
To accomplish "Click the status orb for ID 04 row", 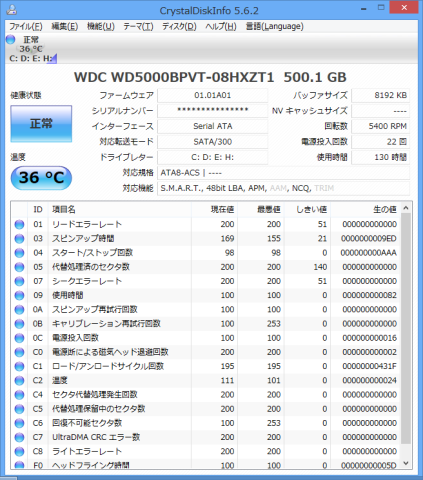I will click(x=19, y=253).
